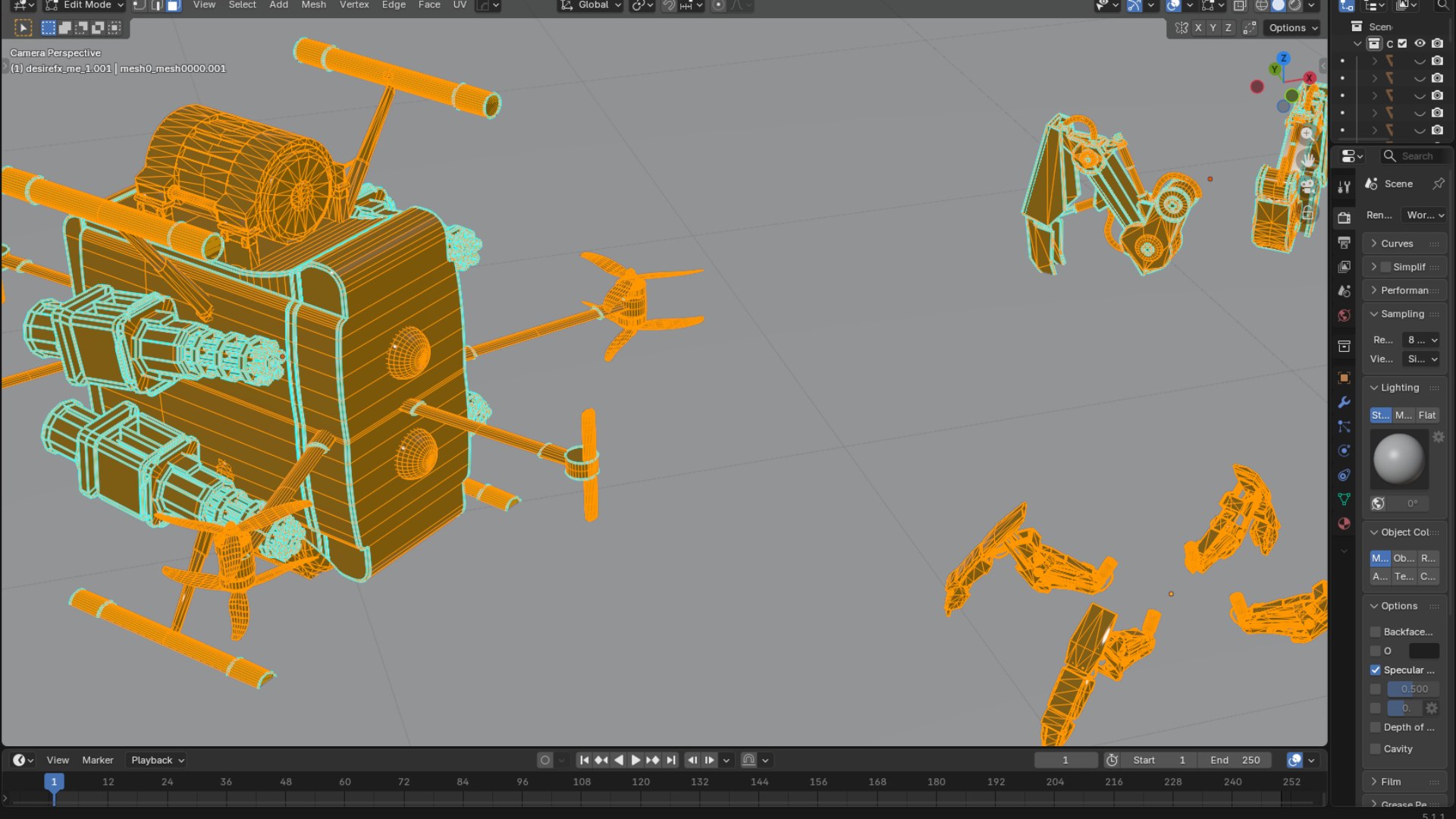Image resolution: width=1456 pixels, height=819 pixels.
Task: Enable Depth of Field checkbox
Action: (1375, 727)
